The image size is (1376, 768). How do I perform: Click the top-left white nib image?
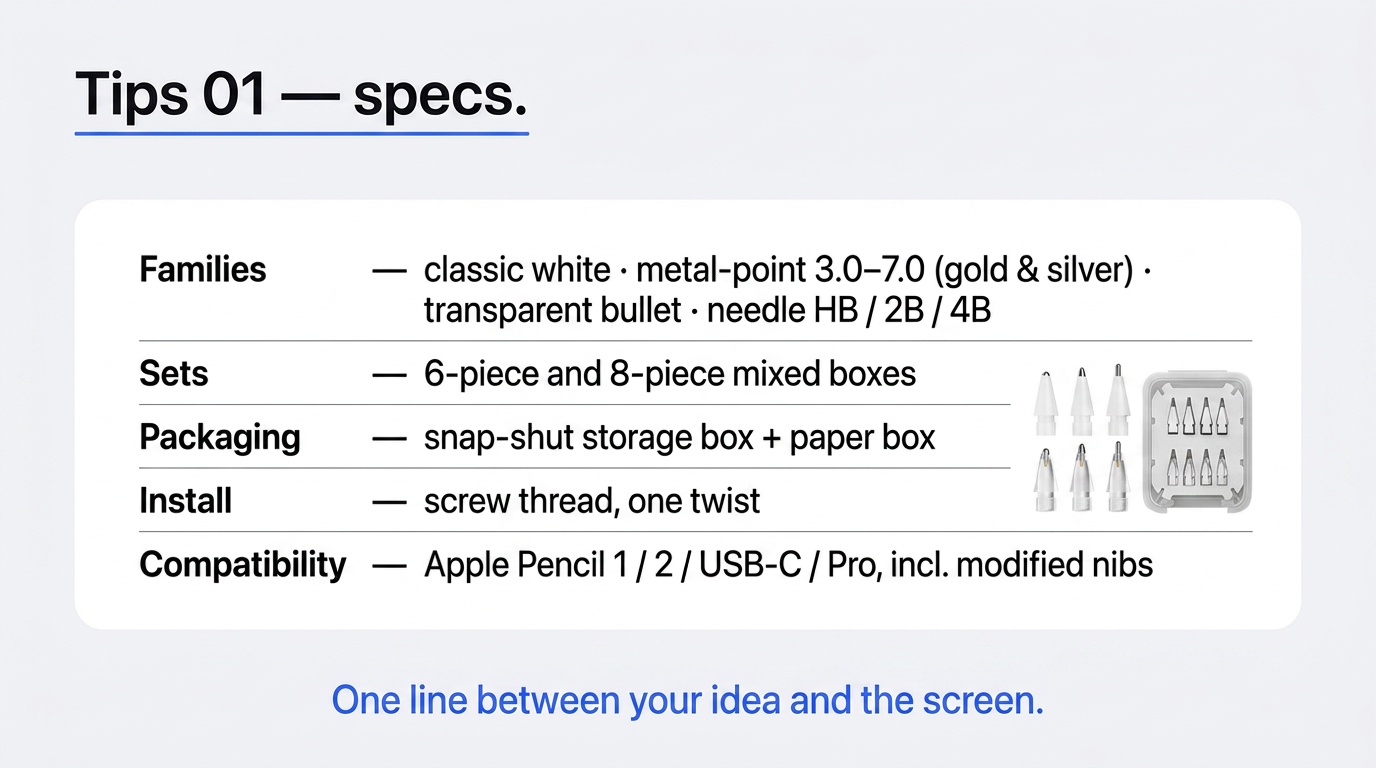coord(1045,402)
